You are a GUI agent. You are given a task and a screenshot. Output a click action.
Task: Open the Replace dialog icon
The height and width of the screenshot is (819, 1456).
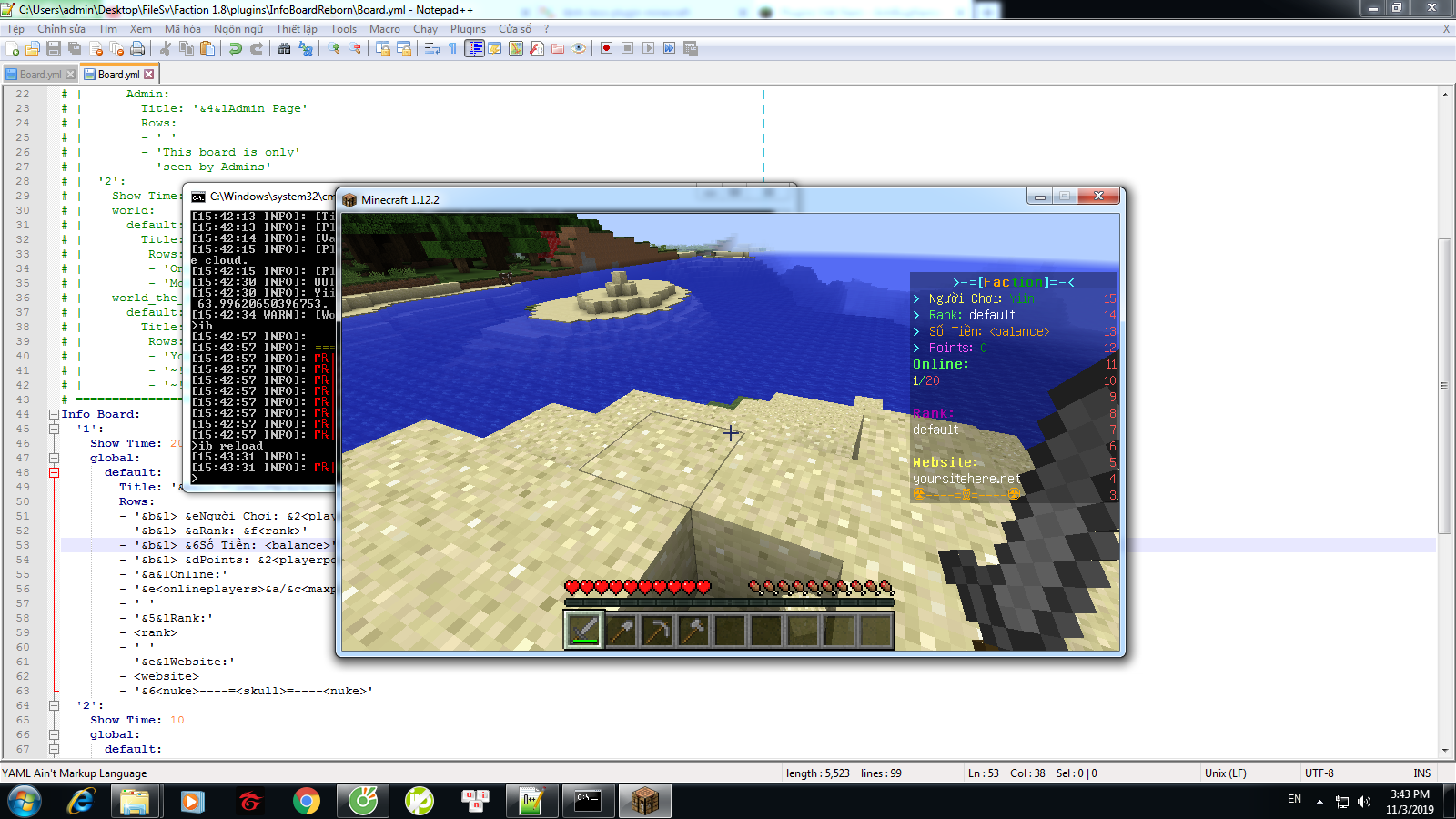click(x=306, y=48)
